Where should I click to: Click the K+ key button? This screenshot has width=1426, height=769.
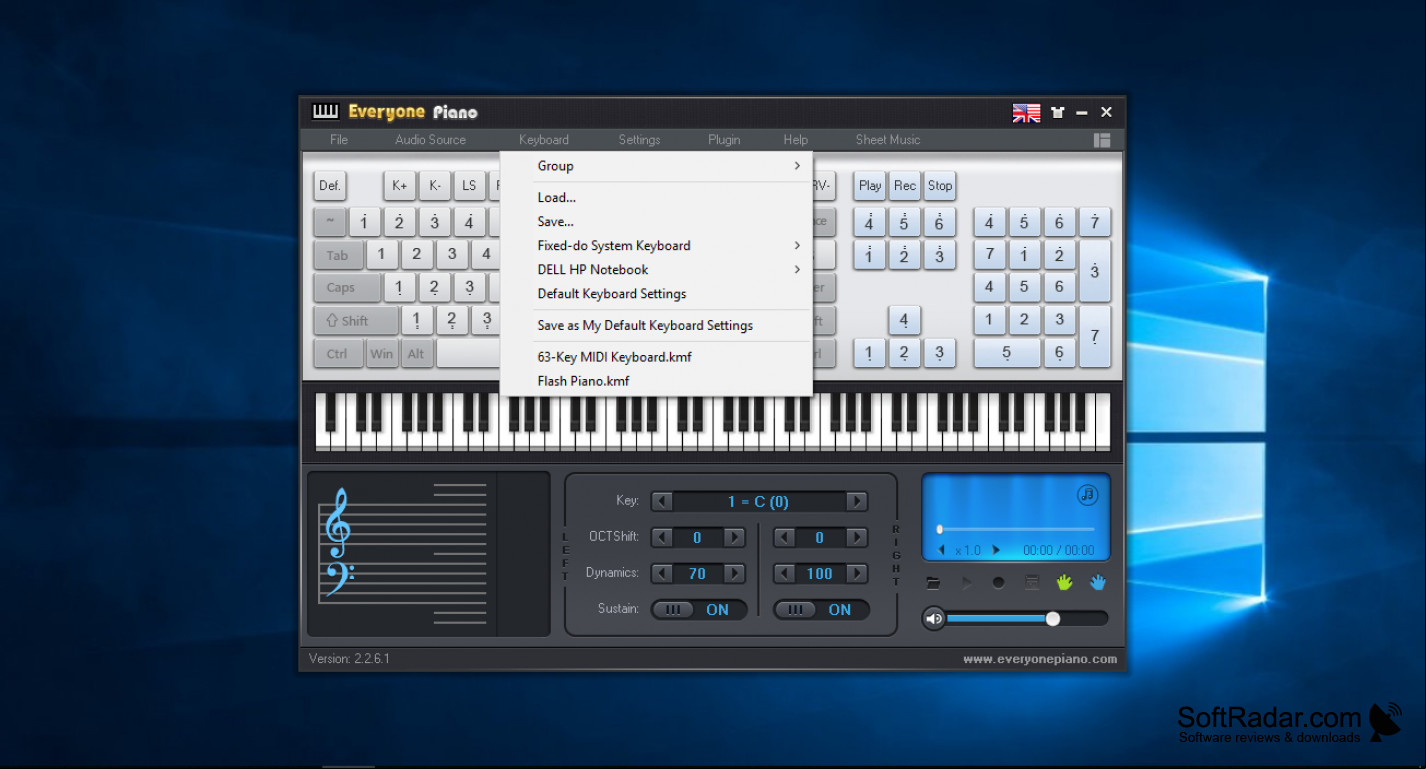[x=400, y=186]
